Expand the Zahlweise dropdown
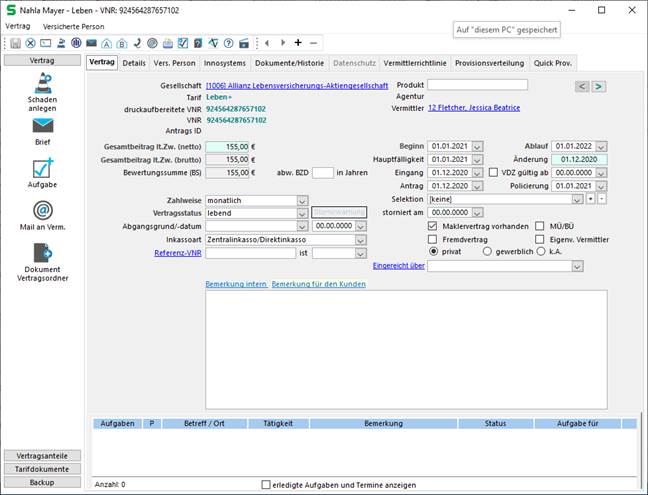Image resolution: width=648 pixels, height=495 pixels. (302, 200)
